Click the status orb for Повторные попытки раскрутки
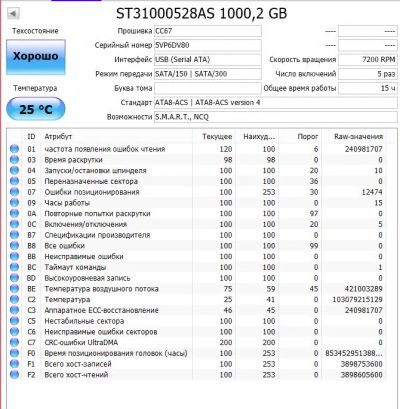Image resolution: width=400 pixels, height=409 pixels. coord(14,213)
